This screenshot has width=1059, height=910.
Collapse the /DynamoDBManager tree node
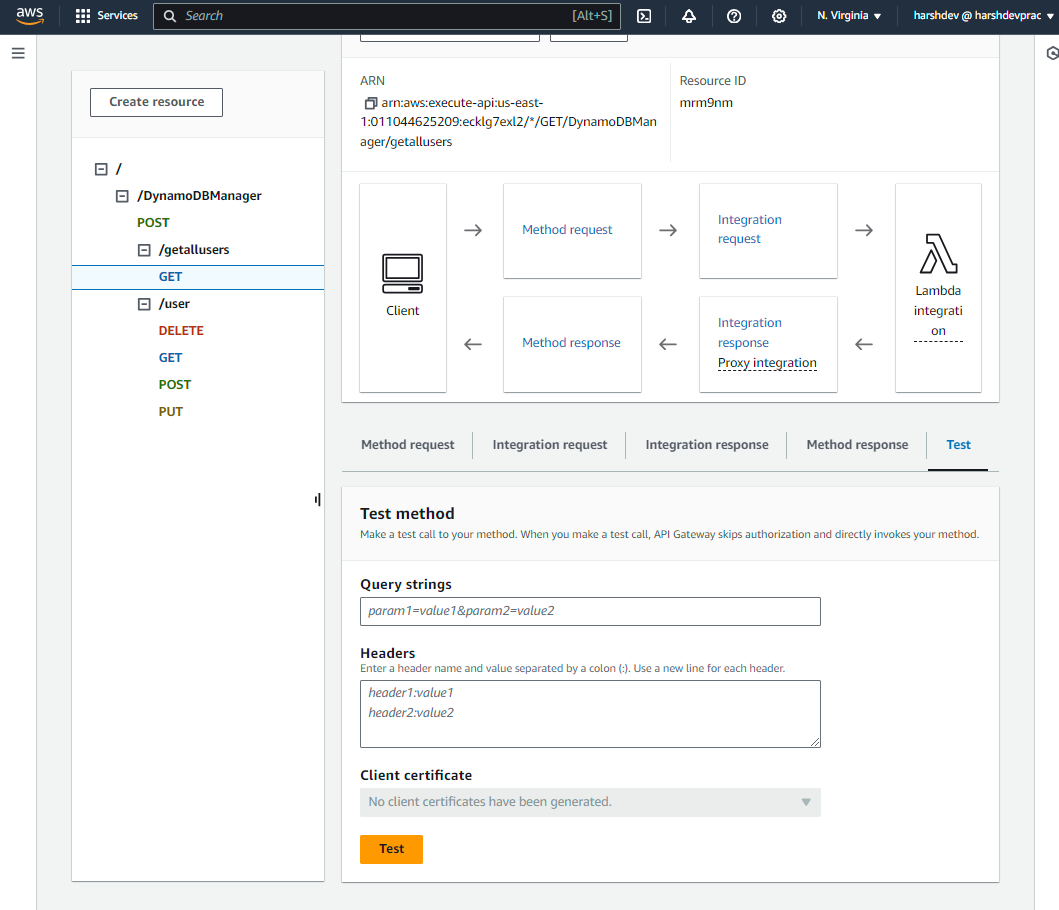point(122,196)
